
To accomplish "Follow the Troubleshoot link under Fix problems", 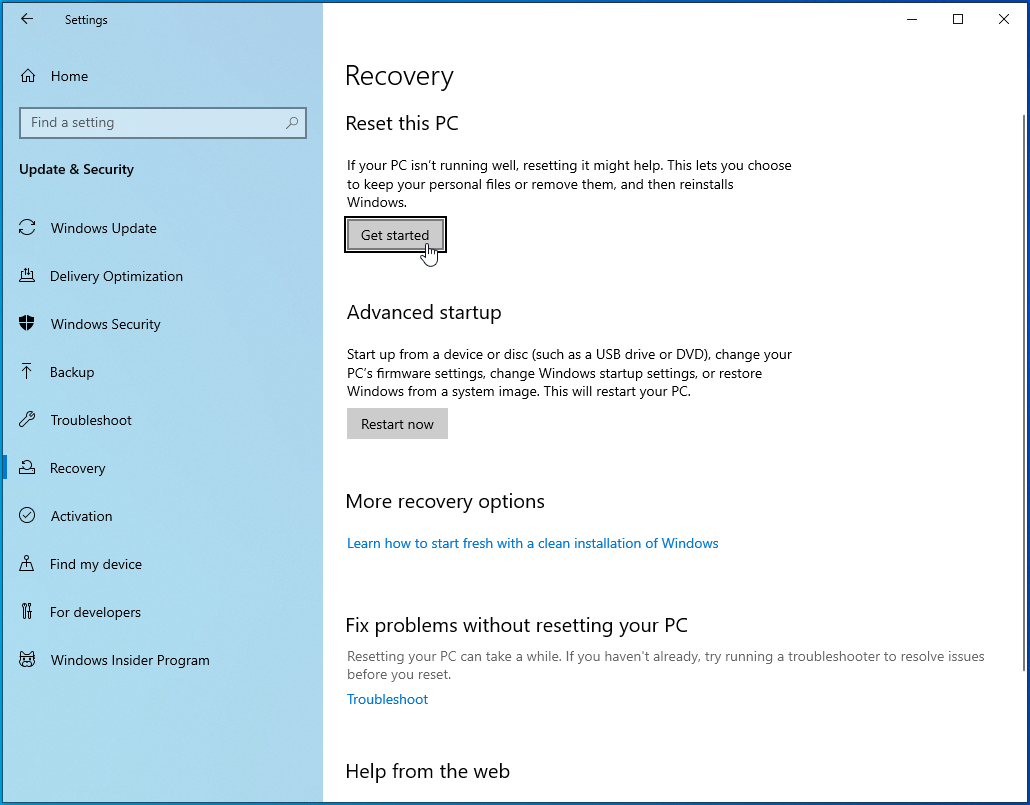I will click(387, 699).
